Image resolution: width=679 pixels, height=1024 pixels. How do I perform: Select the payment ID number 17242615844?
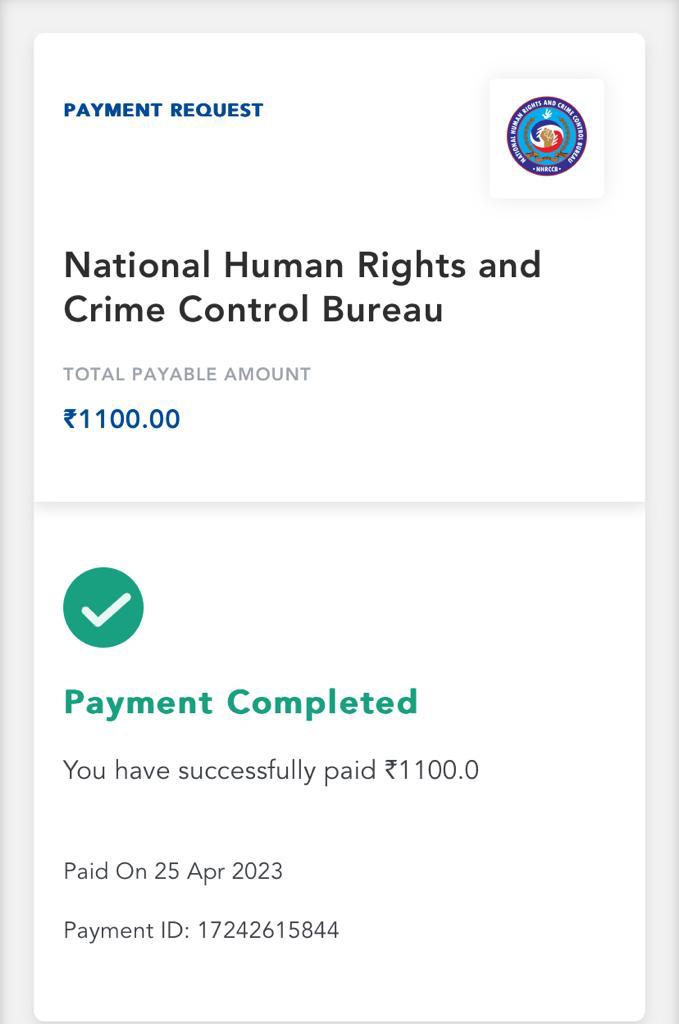pyautogui.click(x=268, y=930)
